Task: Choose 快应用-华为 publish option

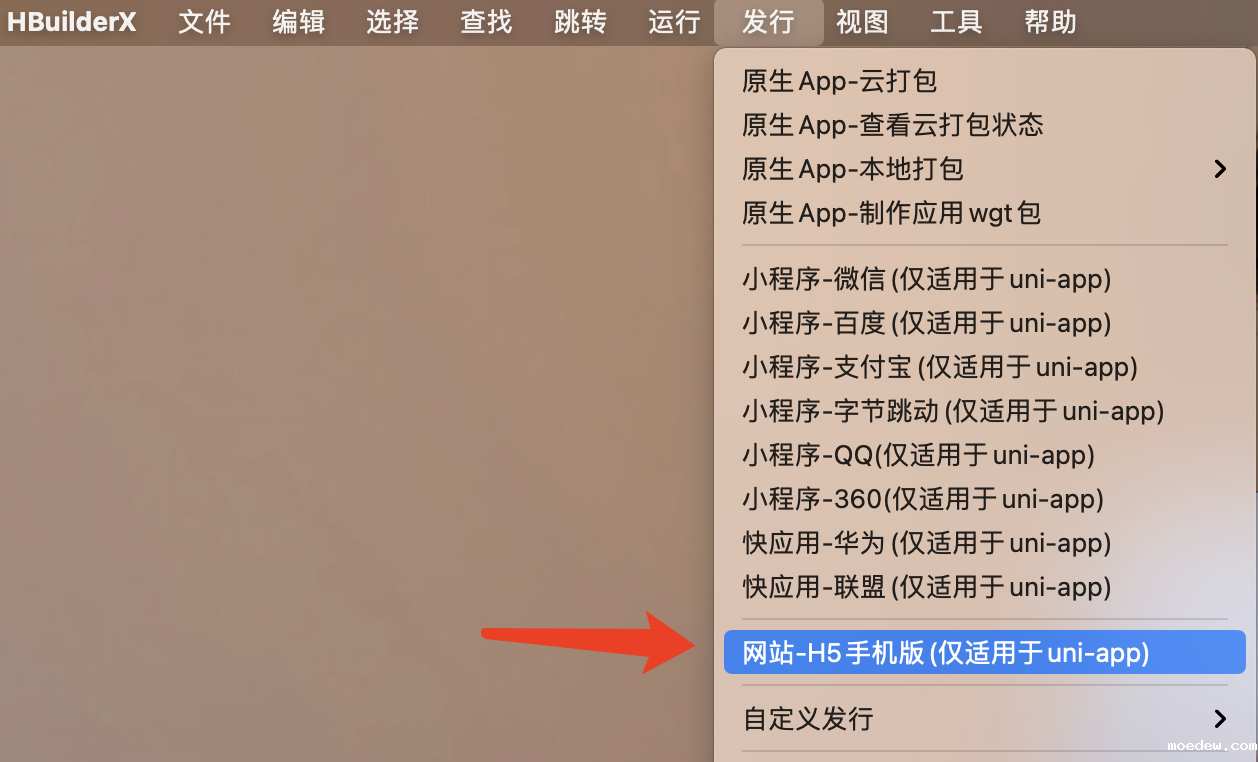Action: [x=985, y=543]
